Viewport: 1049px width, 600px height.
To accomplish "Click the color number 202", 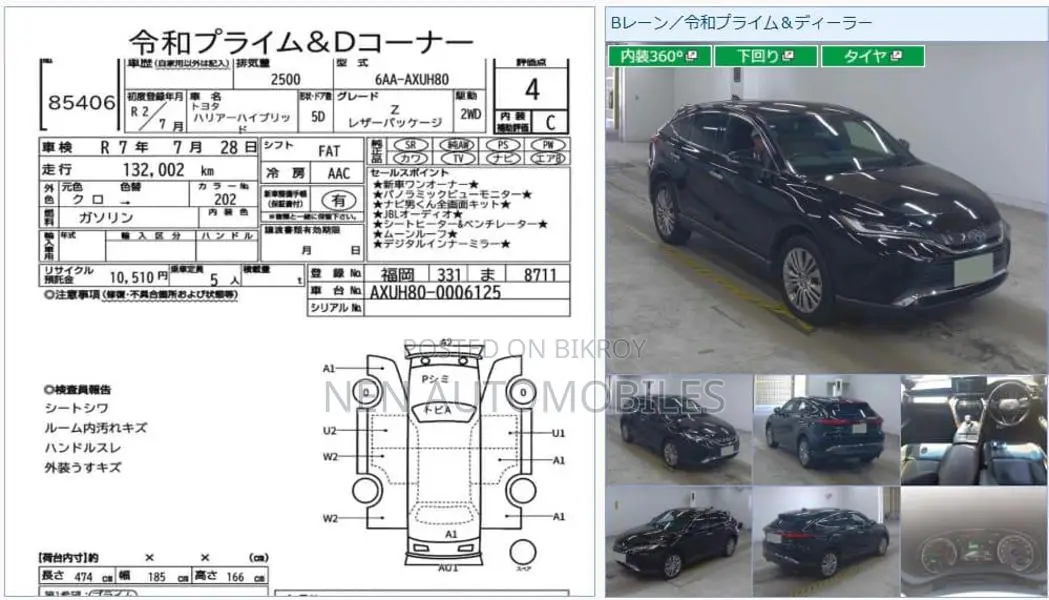I will (x=225, y=199).
